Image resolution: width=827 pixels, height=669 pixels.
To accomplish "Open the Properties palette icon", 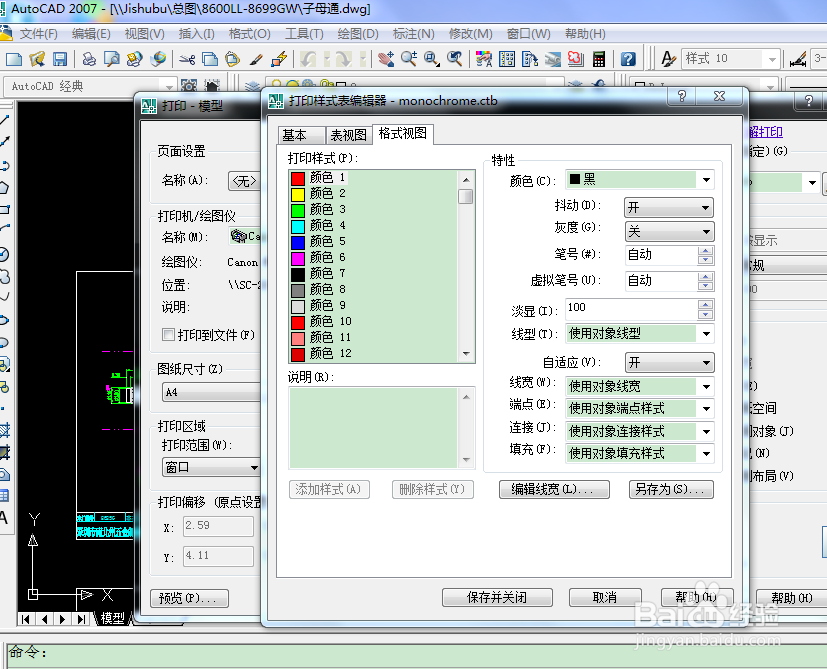I will pyautogui.click(x=484, y=59).
